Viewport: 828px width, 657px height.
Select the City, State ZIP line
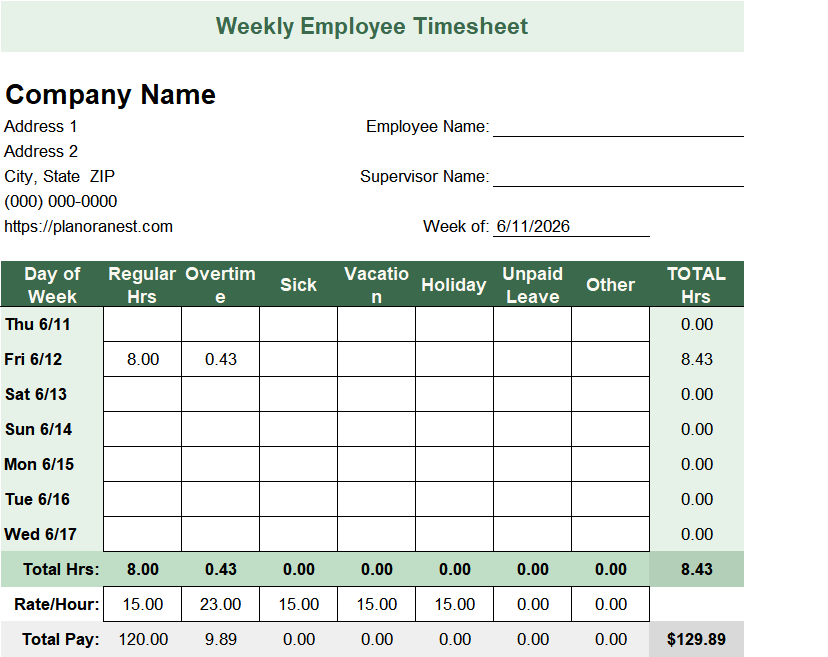pyautogui.click(x=60, y=176)
